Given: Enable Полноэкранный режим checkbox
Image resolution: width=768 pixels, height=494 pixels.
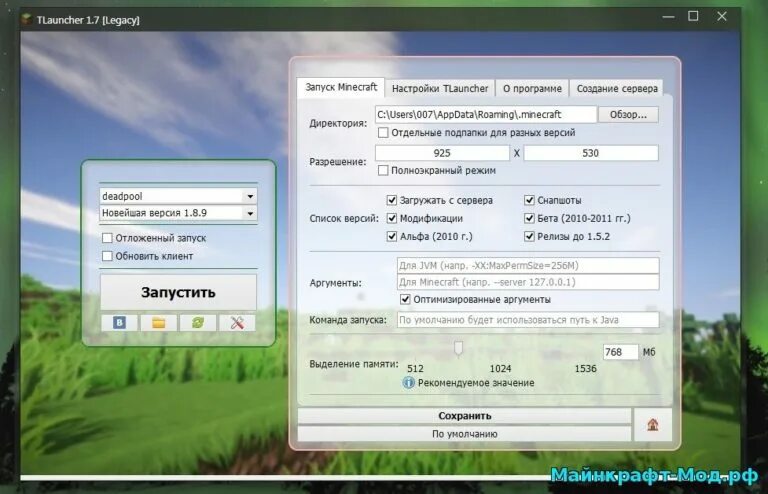Looking at the screenshot, I should coord(383,170).
